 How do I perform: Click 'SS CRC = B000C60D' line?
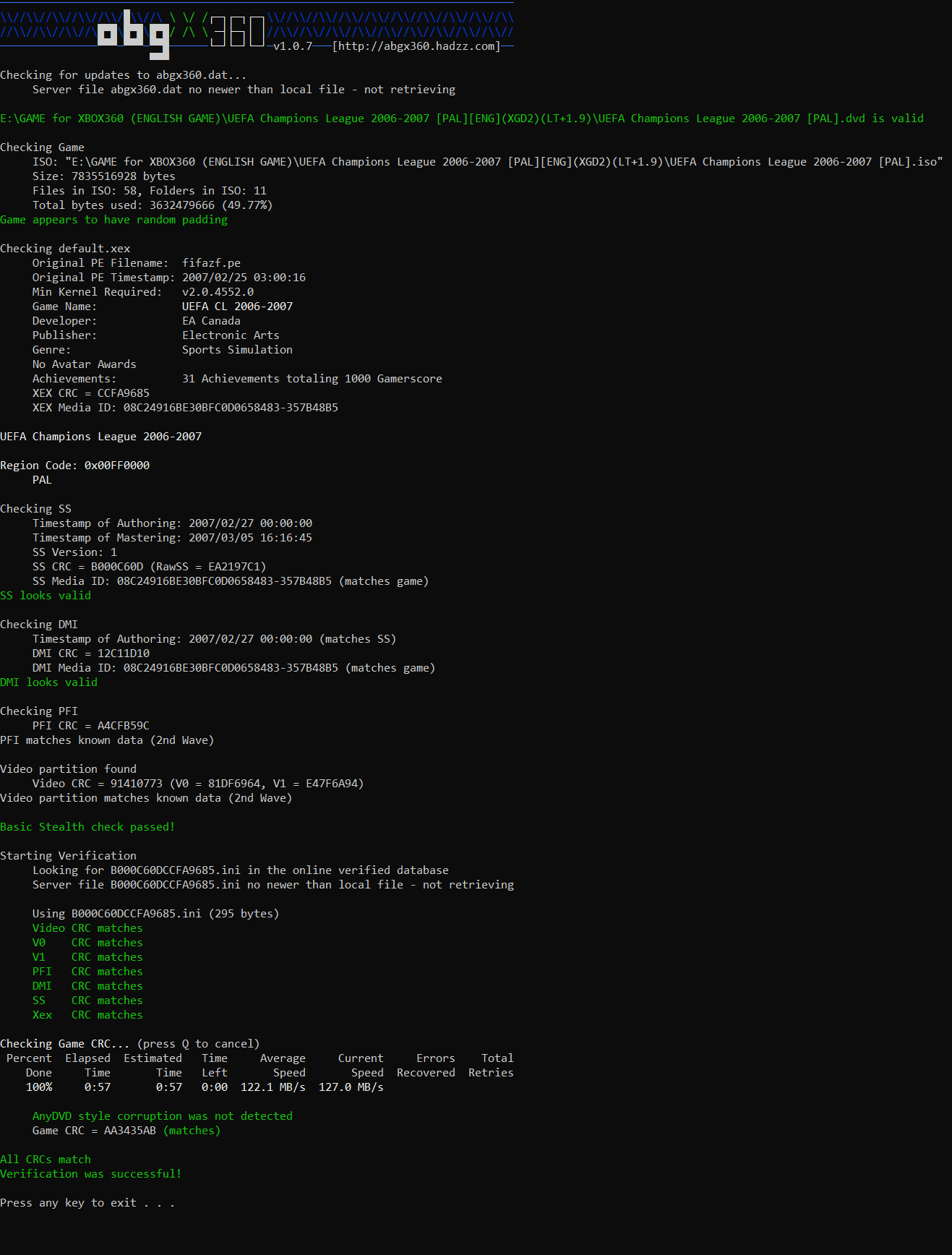[x=150, y=567]
